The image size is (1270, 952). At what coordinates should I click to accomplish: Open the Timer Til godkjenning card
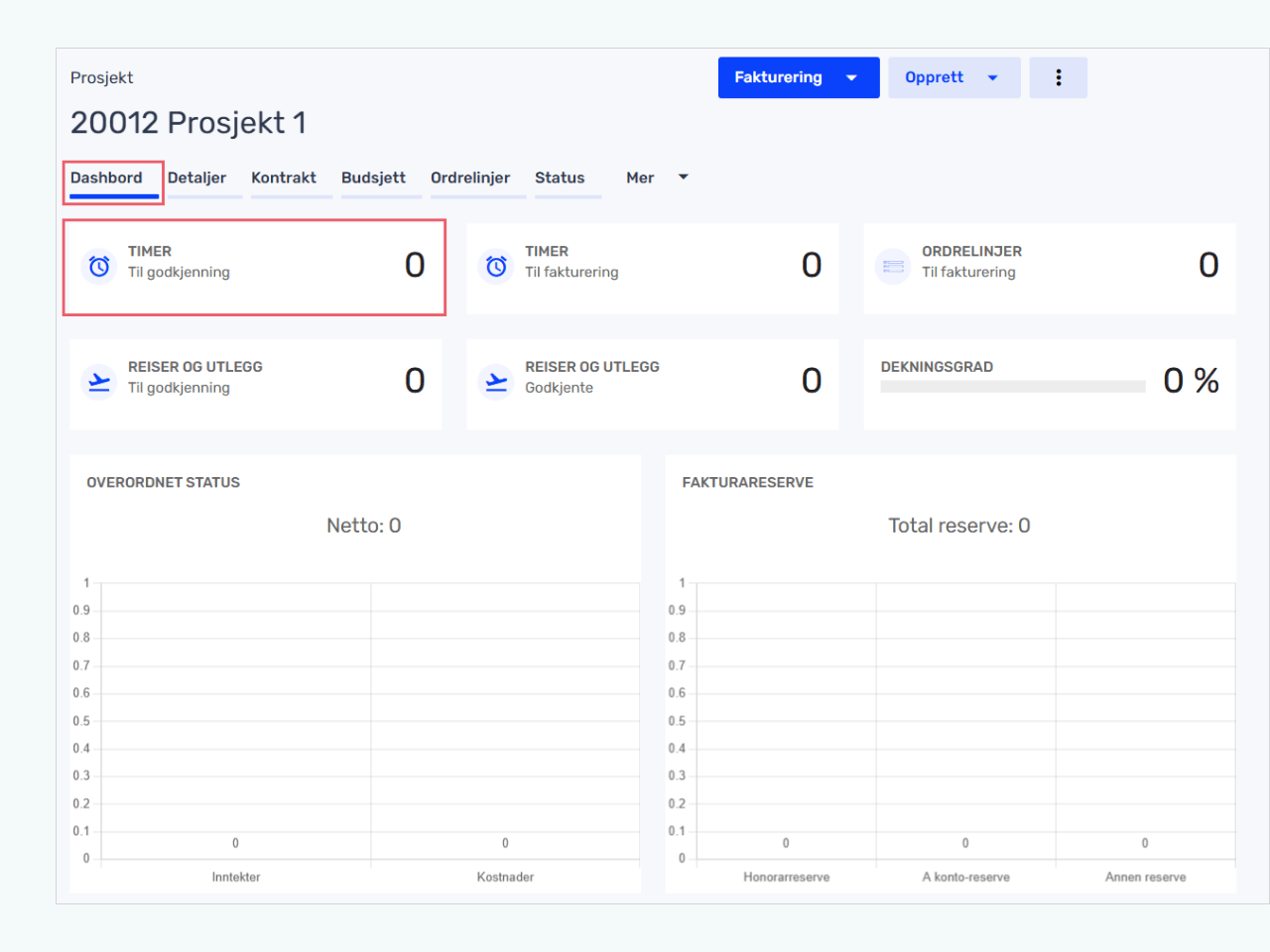point(255,268)
